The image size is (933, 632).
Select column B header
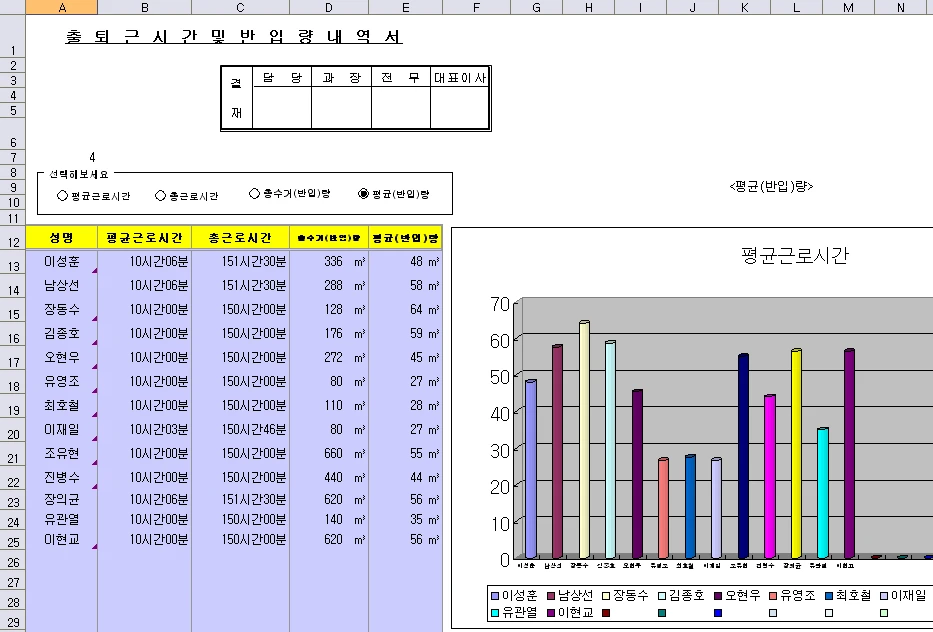[x=145, y=7]
